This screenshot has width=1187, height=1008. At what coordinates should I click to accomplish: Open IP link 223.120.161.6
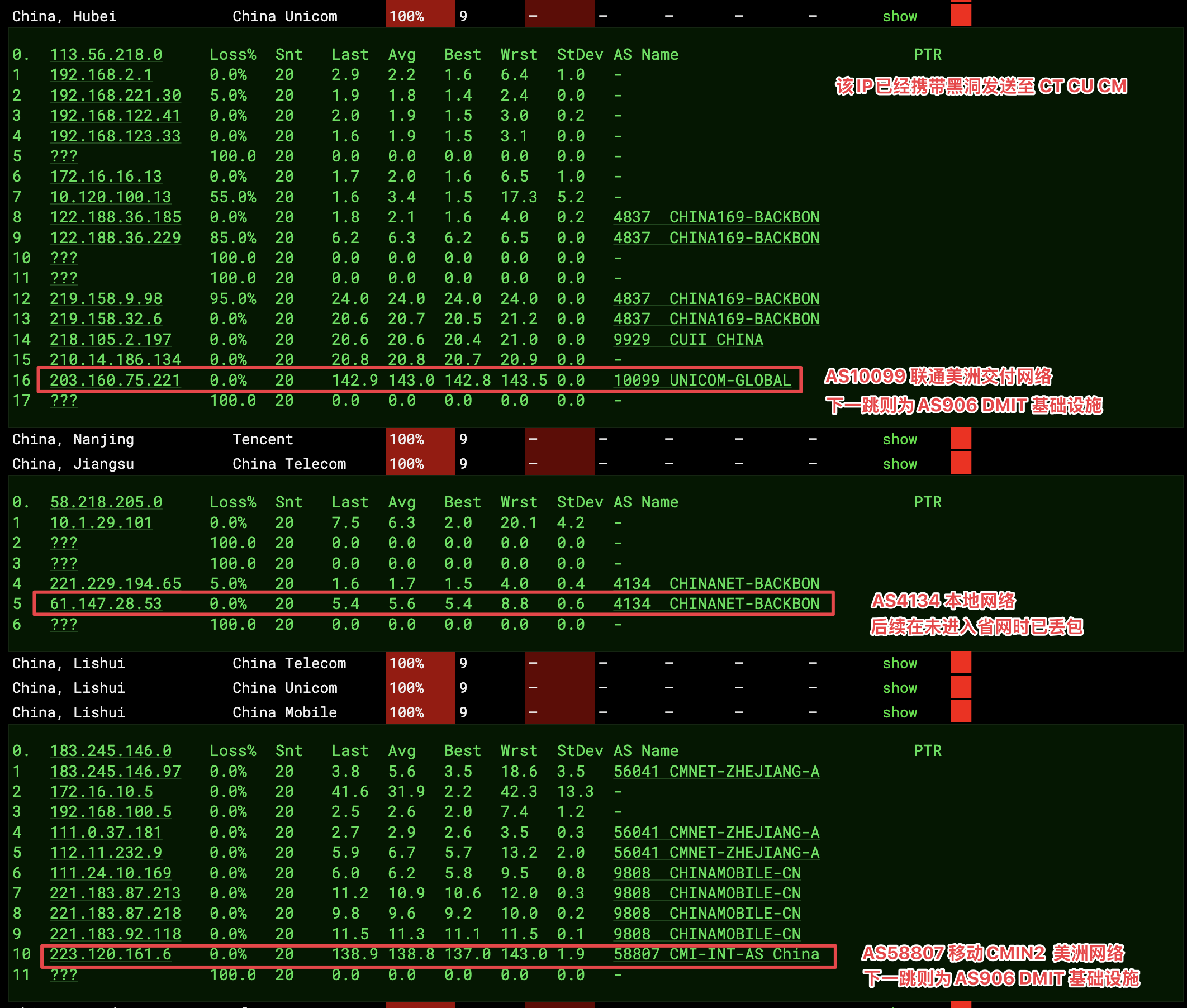tap(110, 954)
